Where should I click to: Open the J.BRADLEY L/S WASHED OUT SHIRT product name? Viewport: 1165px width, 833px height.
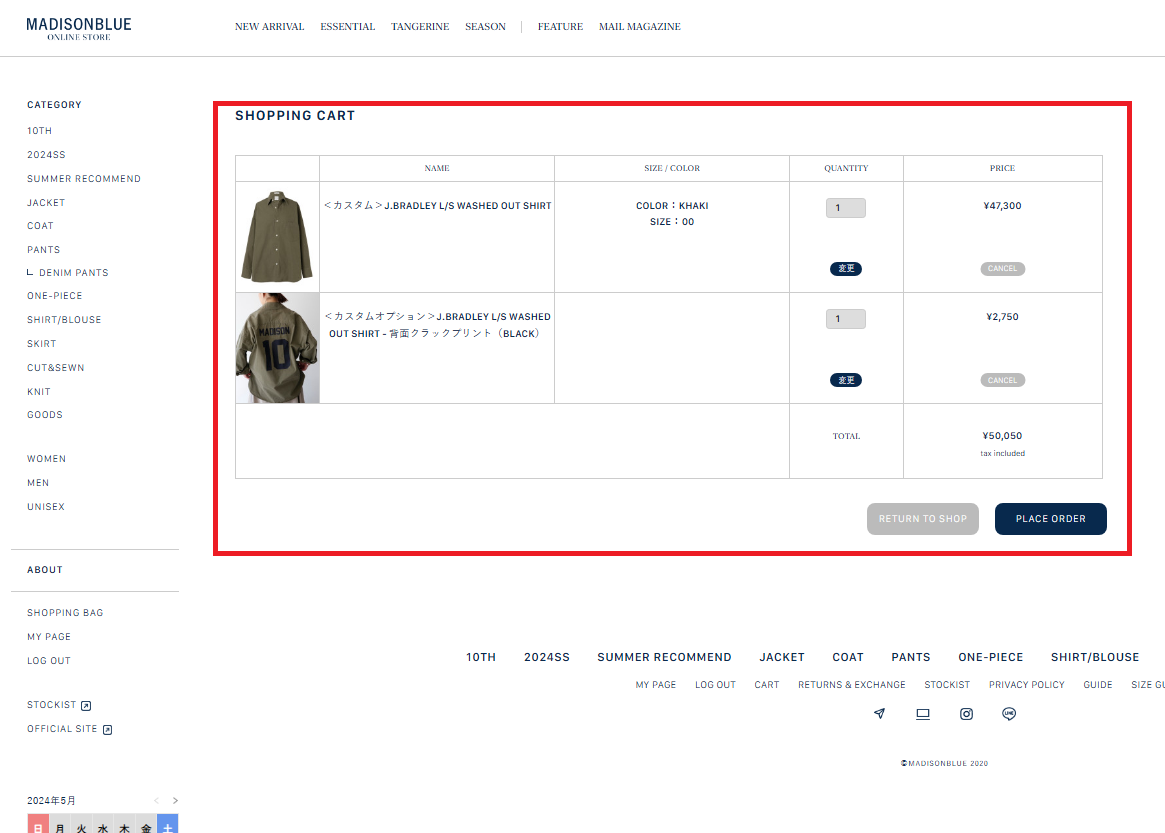(438, 206)
